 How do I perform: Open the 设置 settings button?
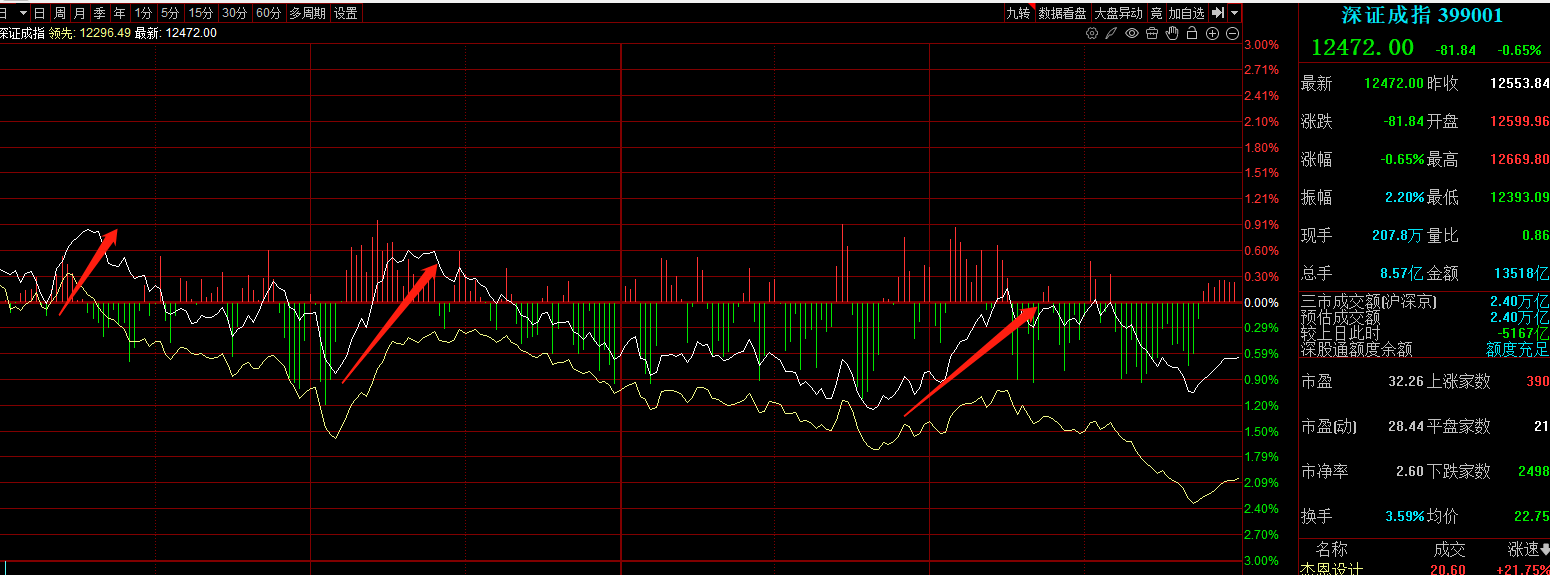click(x=346, y=13)
